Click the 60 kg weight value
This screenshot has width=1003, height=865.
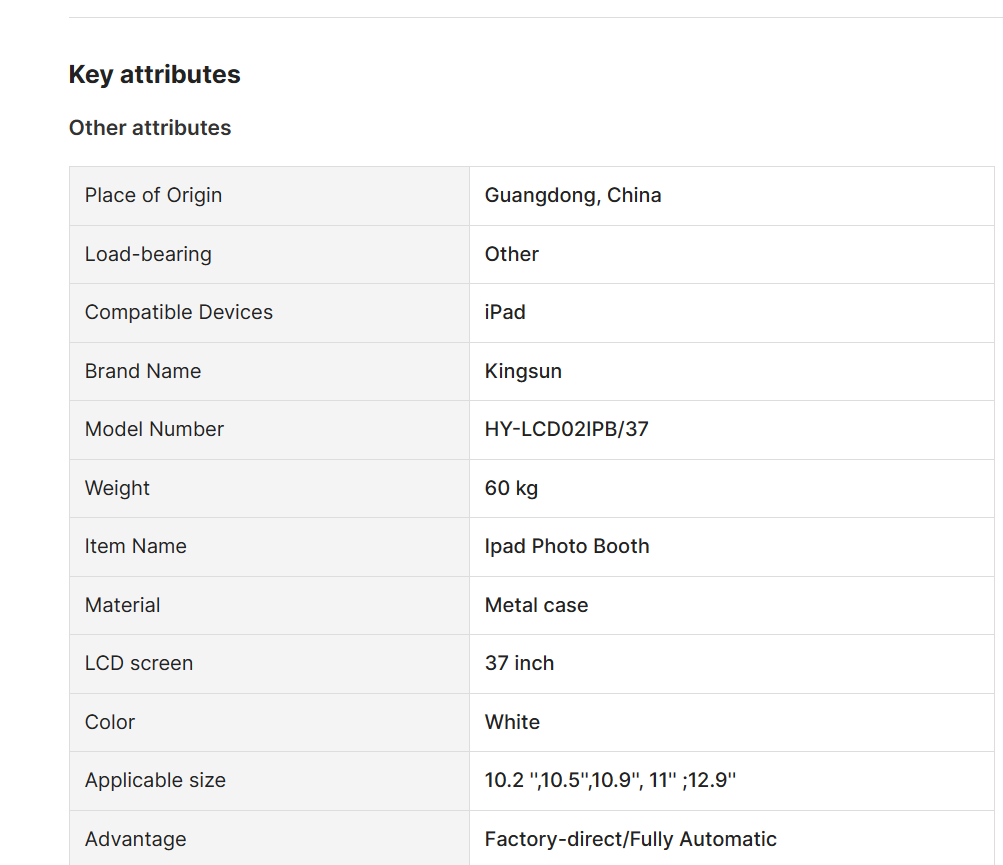(x=511, y=488)
